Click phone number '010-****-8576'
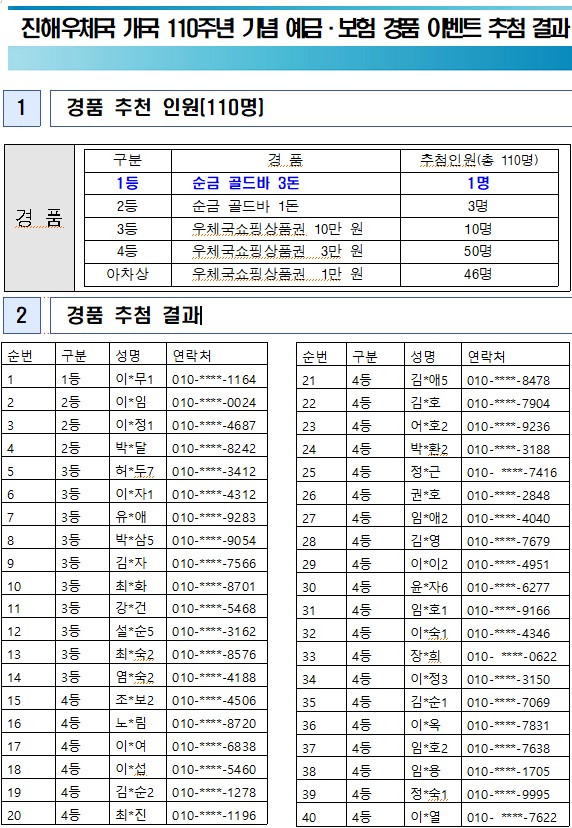 point(214,655)
